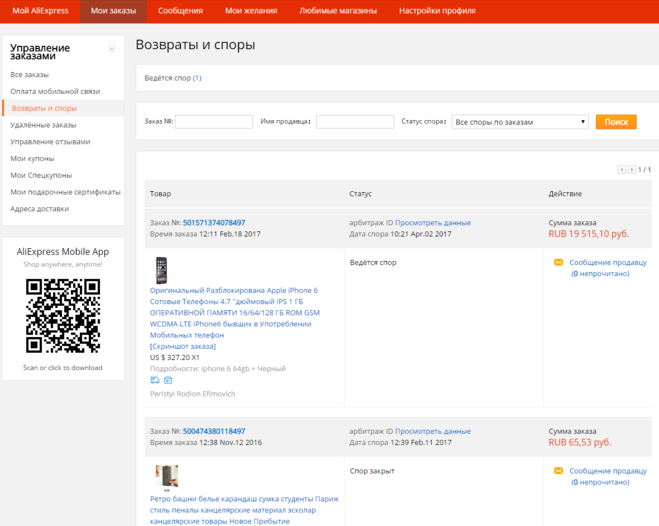Open order number 500474380118497

tap(214, 431)
